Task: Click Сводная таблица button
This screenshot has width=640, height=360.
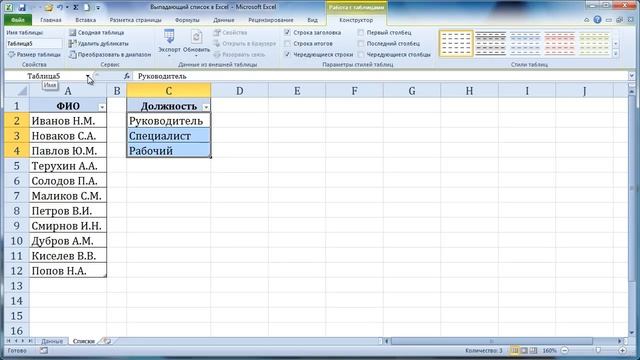Action: click(x=97, y=32)
